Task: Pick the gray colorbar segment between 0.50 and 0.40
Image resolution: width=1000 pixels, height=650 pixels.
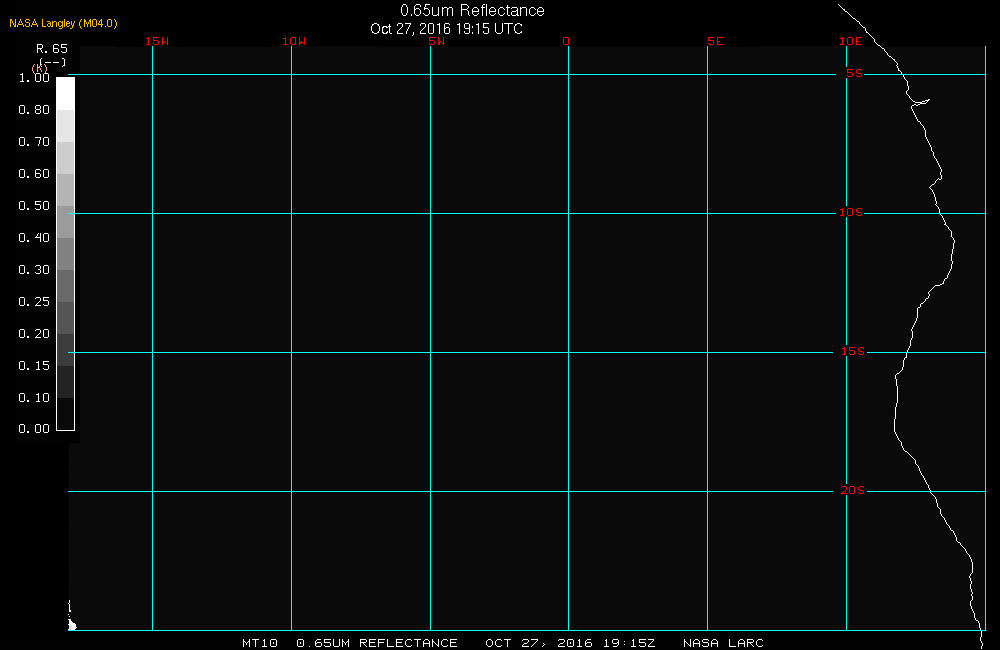Action: point(66,221)
